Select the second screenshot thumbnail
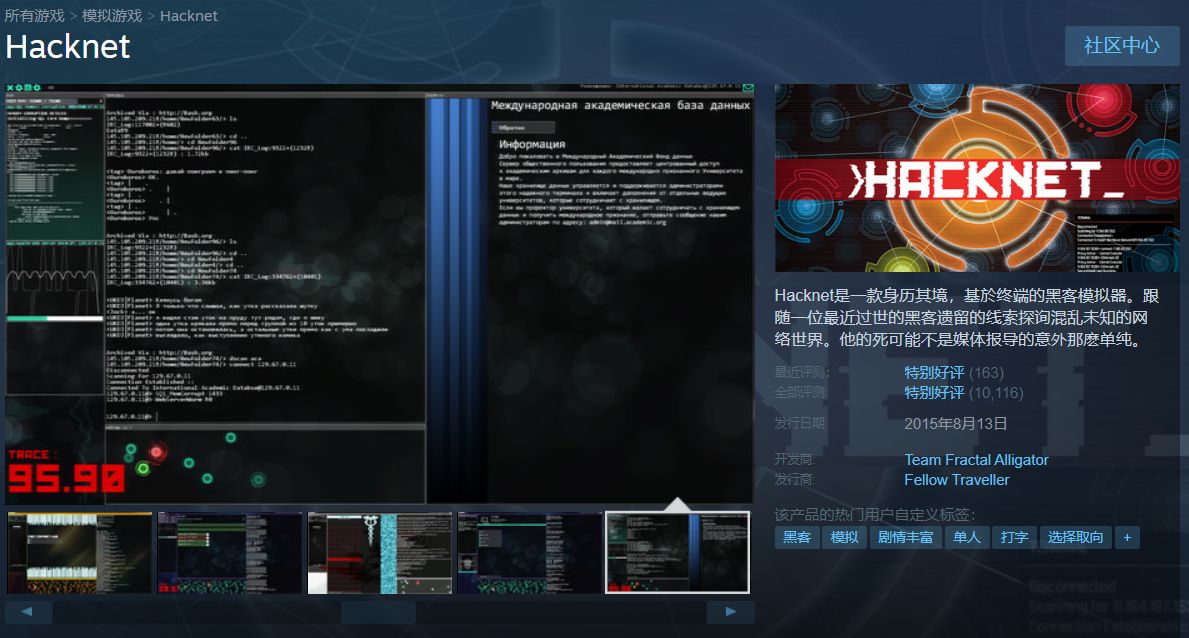The image size is (1189, 638). coord(230,552)
